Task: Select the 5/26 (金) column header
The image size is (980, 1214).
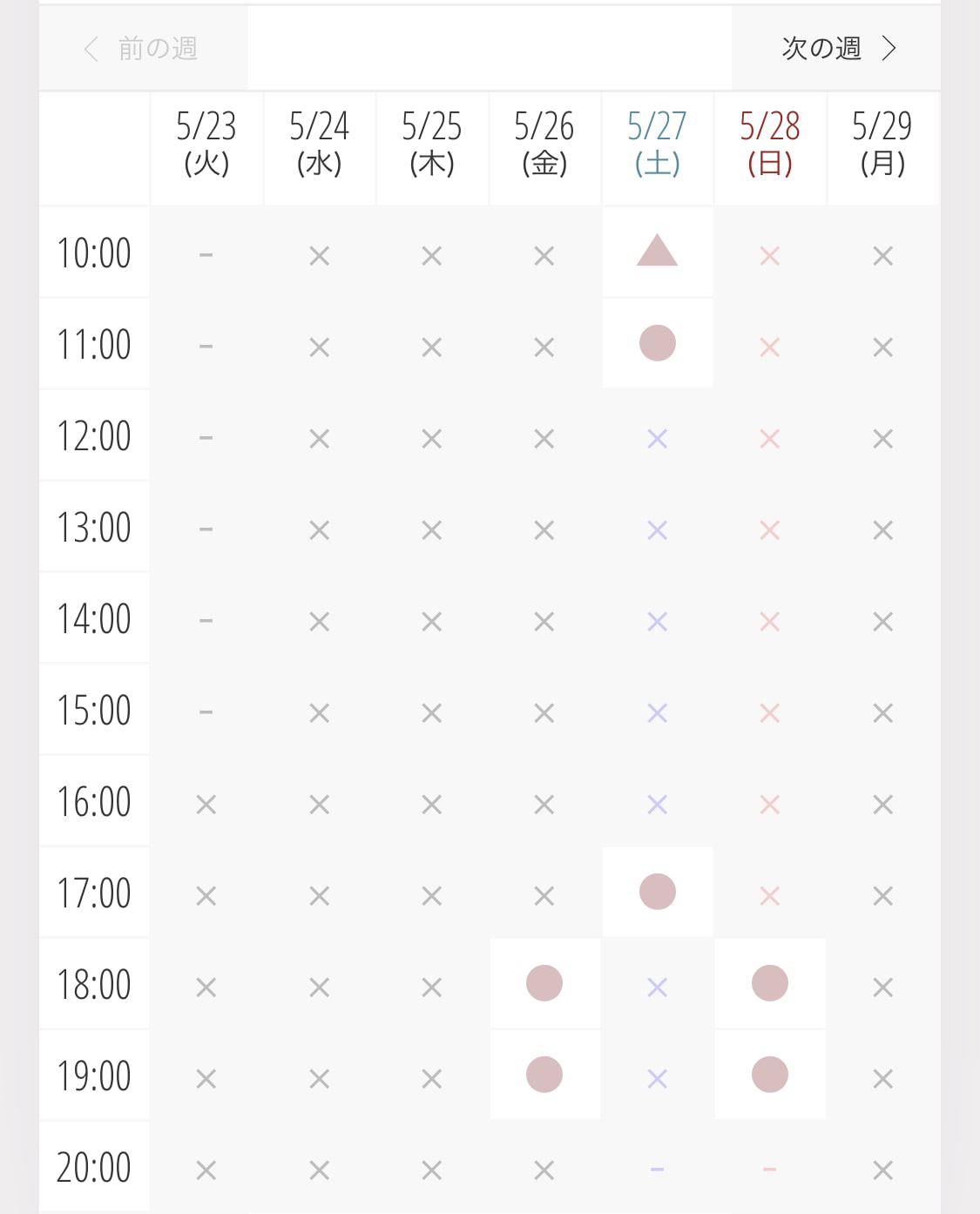Action: 544,145
